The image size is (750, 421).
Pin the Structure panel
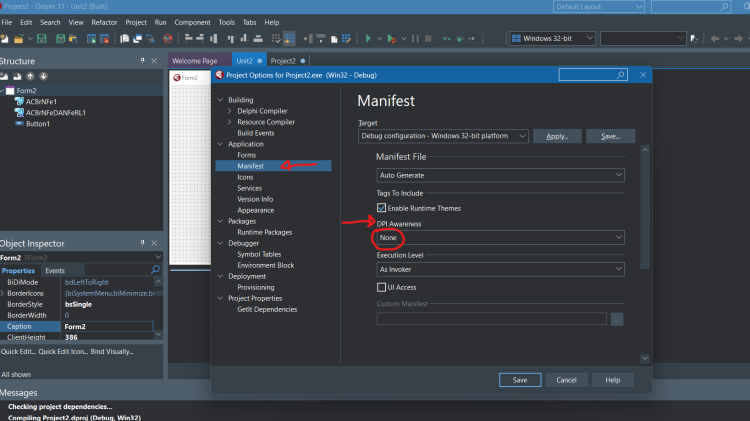click(x=143, y=61)
